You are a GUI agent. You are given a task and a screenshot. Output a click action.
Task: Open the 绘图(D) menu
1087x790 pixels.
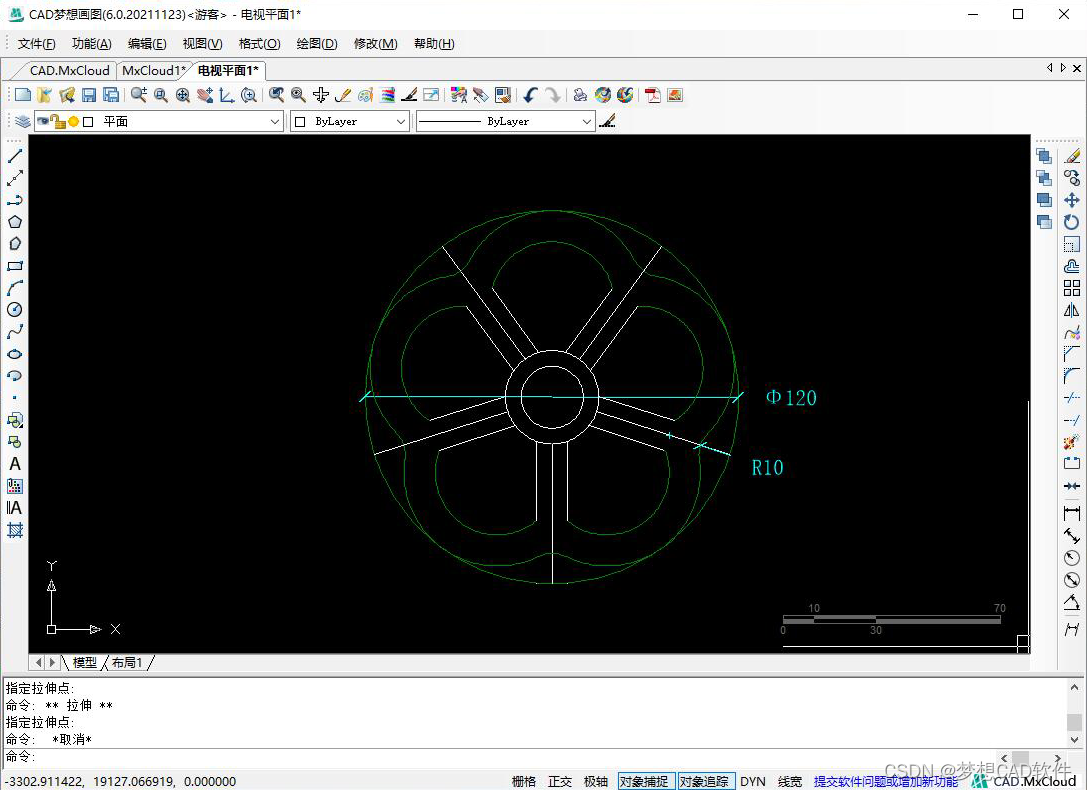click(317, 44)
